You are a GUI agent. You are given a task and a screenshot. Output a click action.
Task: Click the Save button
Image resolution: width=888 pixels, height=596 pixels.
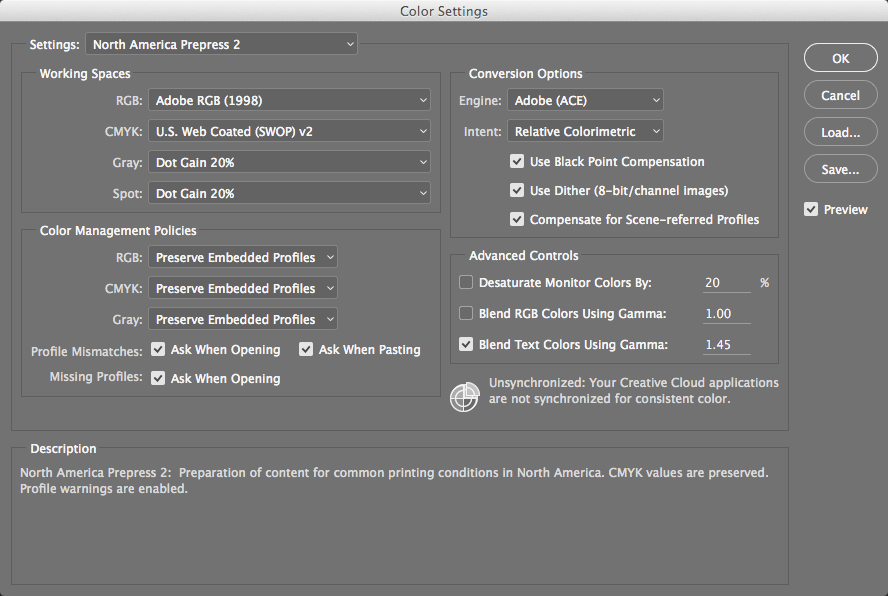(x=840, y=168)
